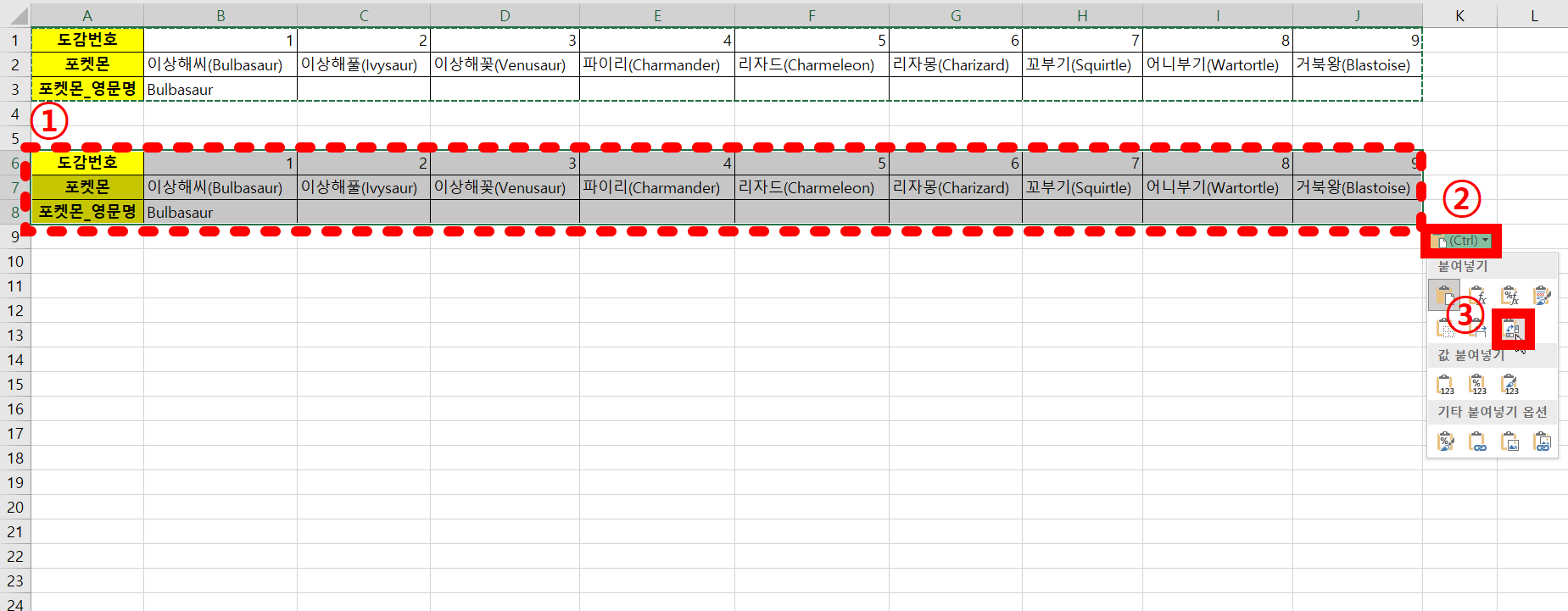Click cell B2 이상해씨(Bulbasaur) in row 2

pos(220,64)
